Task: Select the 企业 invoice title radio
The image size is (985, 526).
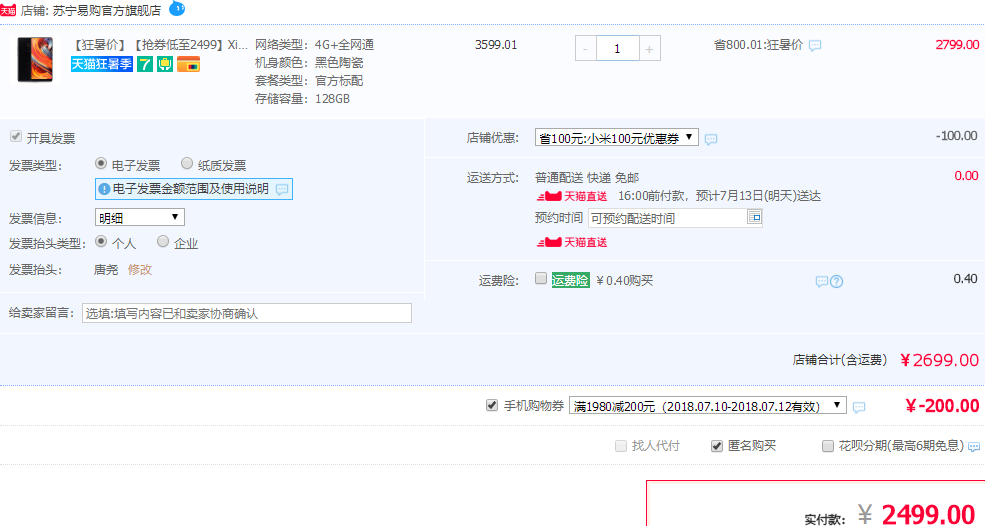Action: click(163, 241)
